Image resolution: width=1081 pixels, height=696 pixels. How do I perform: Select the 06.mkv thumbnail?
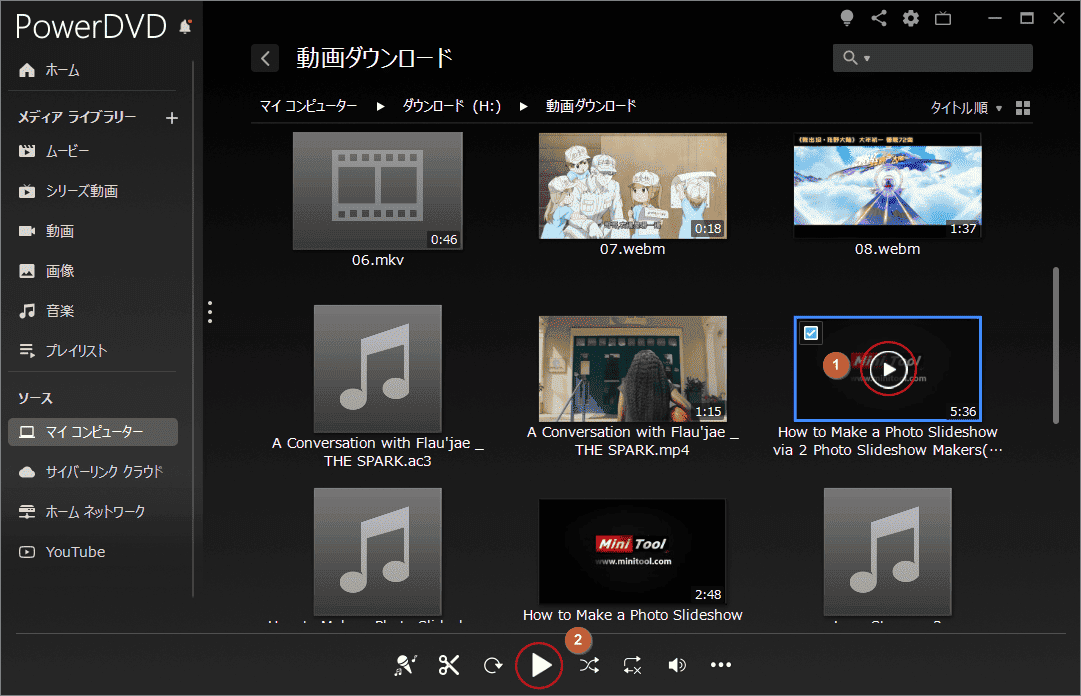pyautogui.click(x=378, y=191)
